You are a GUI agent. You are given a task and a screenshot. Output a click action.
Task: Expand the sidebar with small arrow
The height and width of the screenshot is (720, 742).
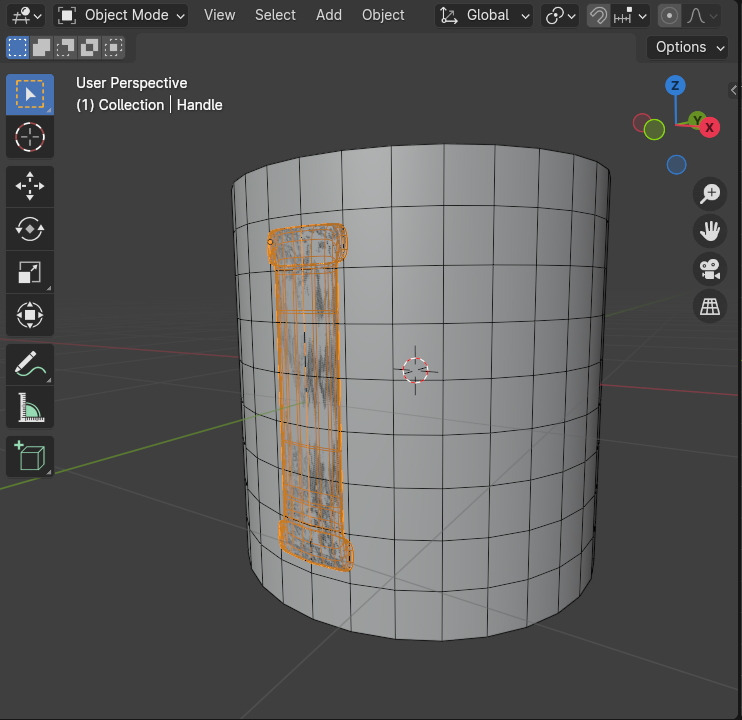pyautogui.click(x=734, y=89)
